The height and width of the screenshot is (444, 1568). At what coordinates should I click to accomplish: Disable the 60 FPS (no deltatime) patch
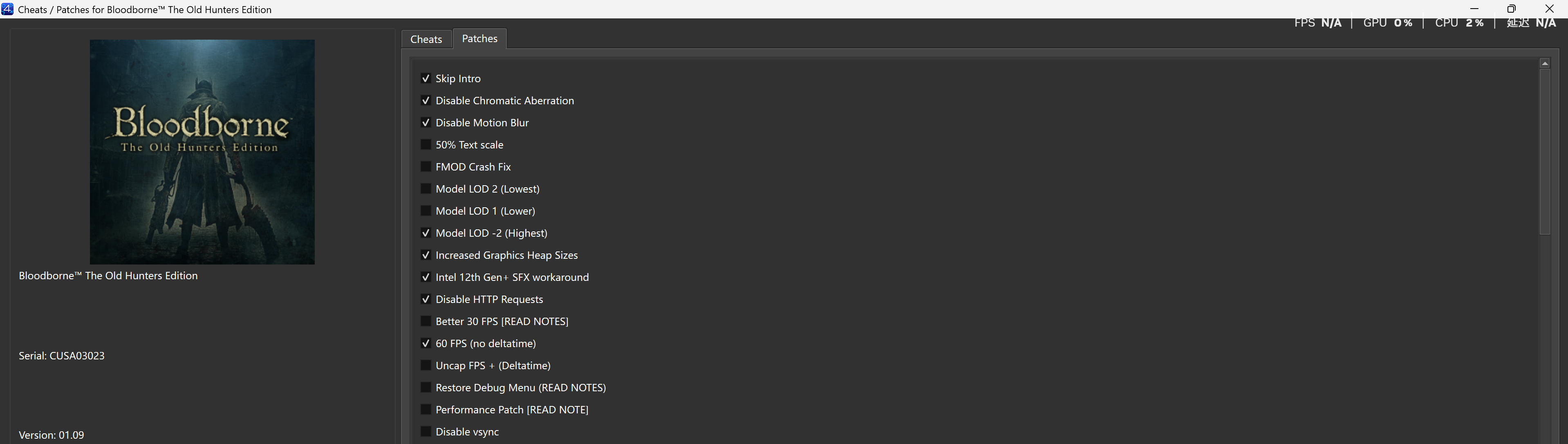[426, 343]
